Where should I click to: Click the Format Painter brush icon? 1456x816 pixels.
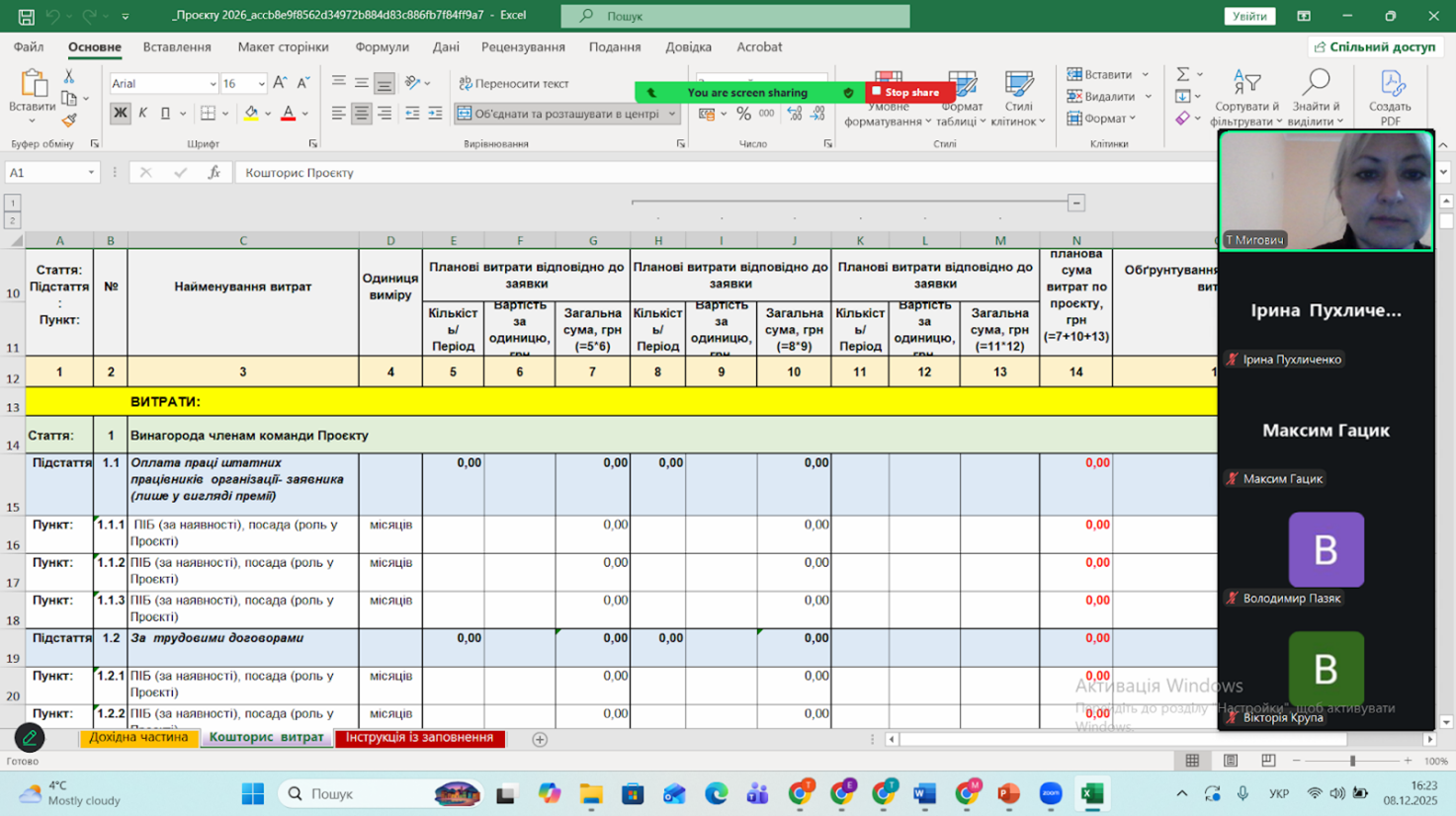tap(68, 121)
